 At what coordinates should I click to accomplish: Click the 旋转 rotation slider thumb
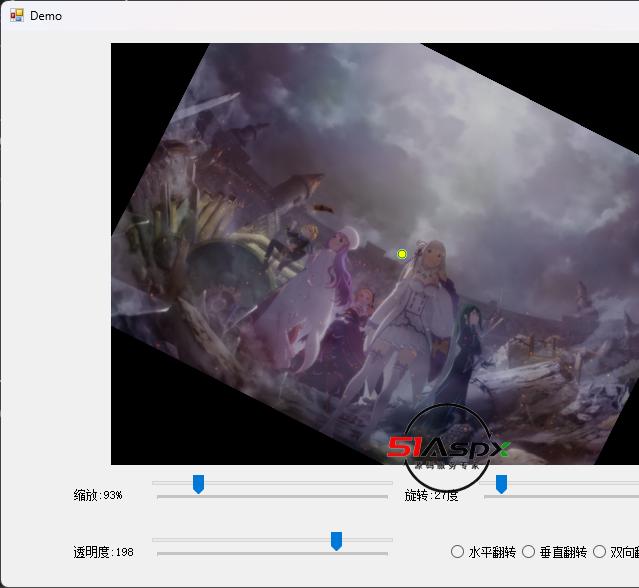click(x=501, y=484)
